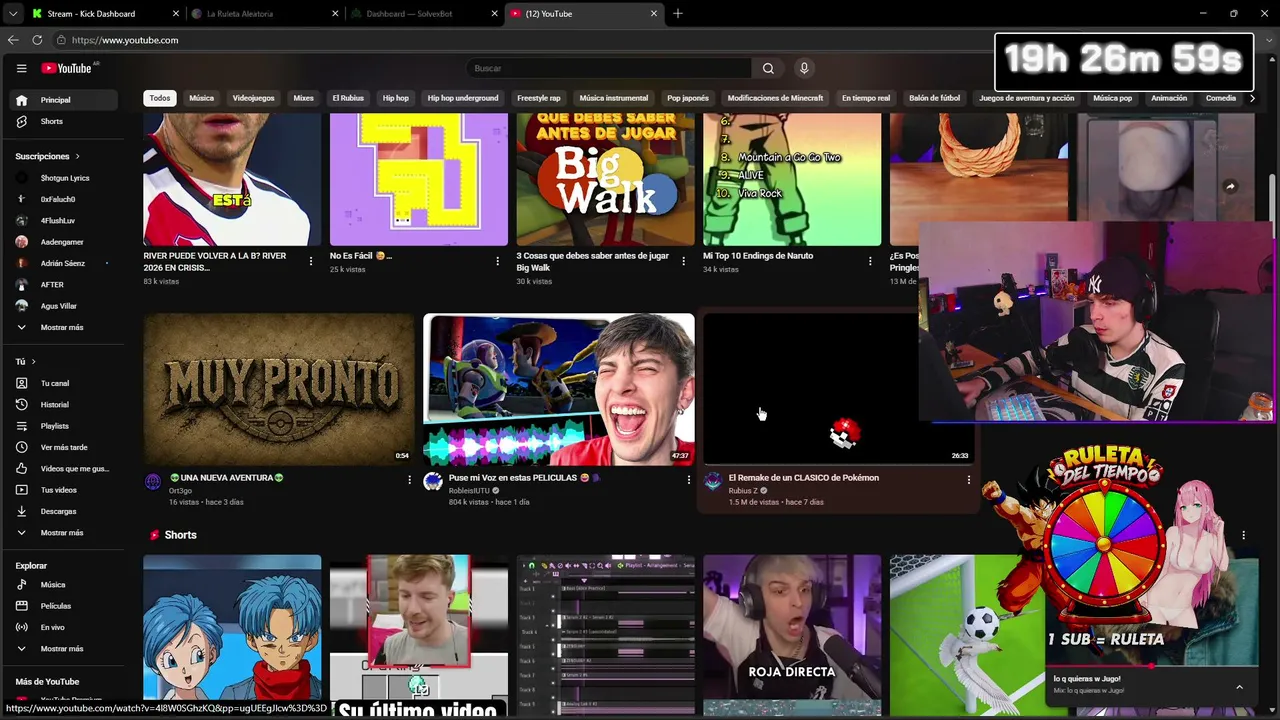This screenshot has width=1280, height=720.
Task: Open En vivo under Explorar
Action: point(62,627)
